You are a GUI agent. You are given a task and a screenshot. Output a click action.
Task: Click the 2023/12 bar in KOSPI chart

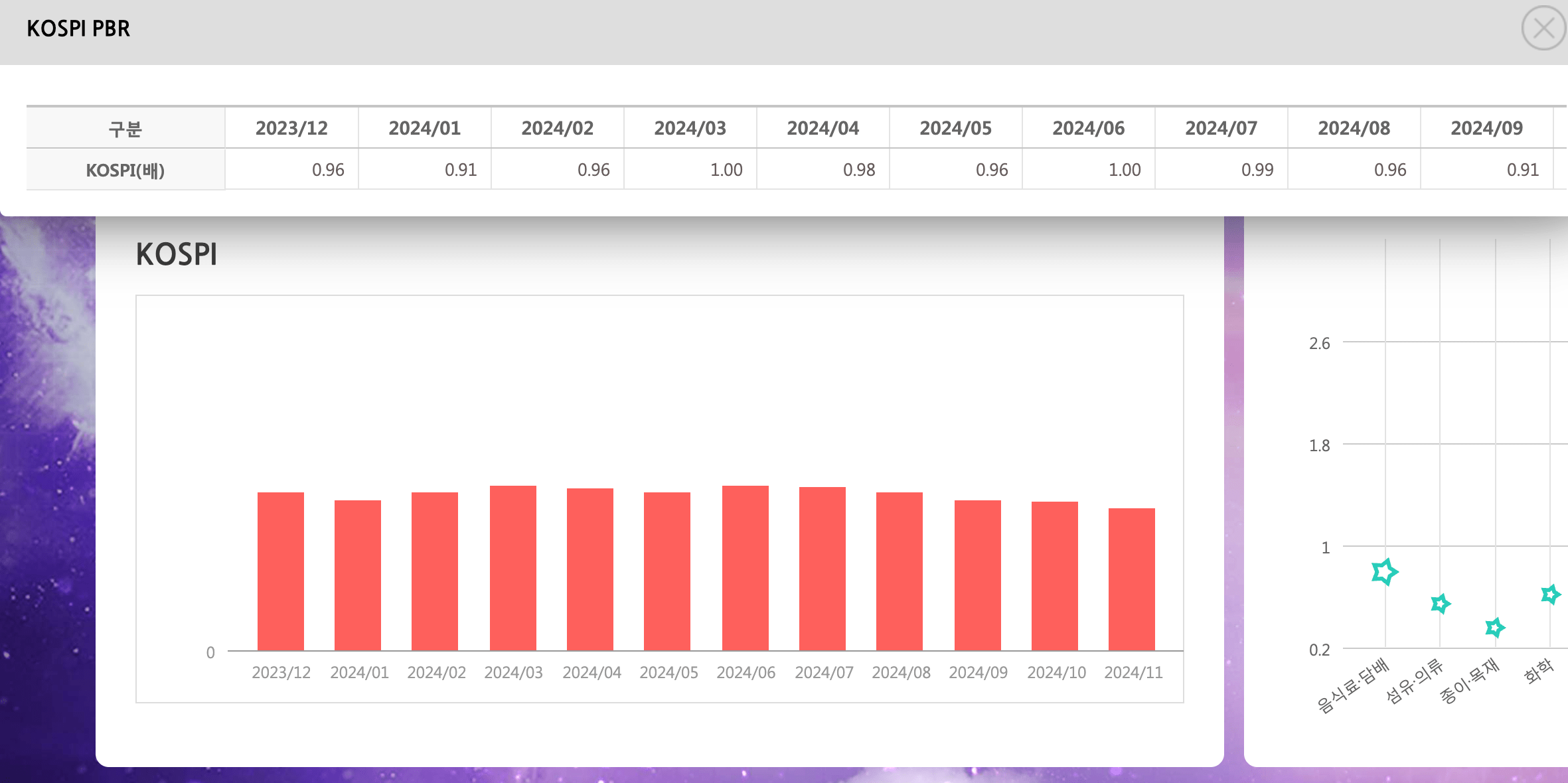(281, 571)
